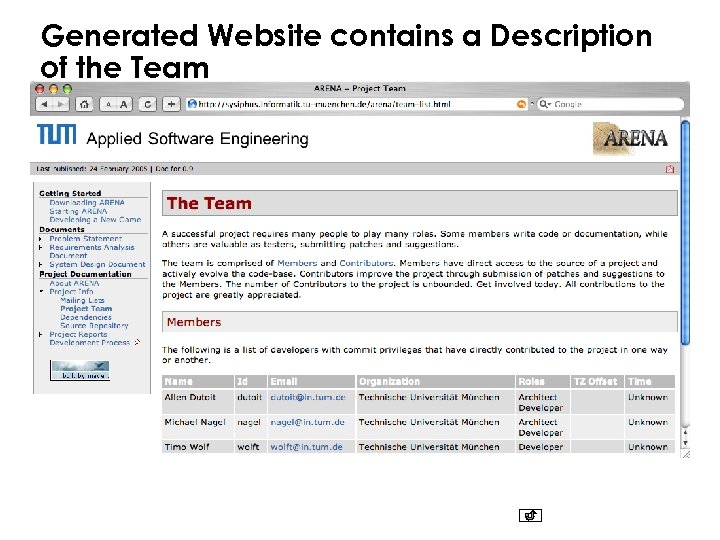Email wolft@in.tum.de
720x540 pixels.
[306, 447]
